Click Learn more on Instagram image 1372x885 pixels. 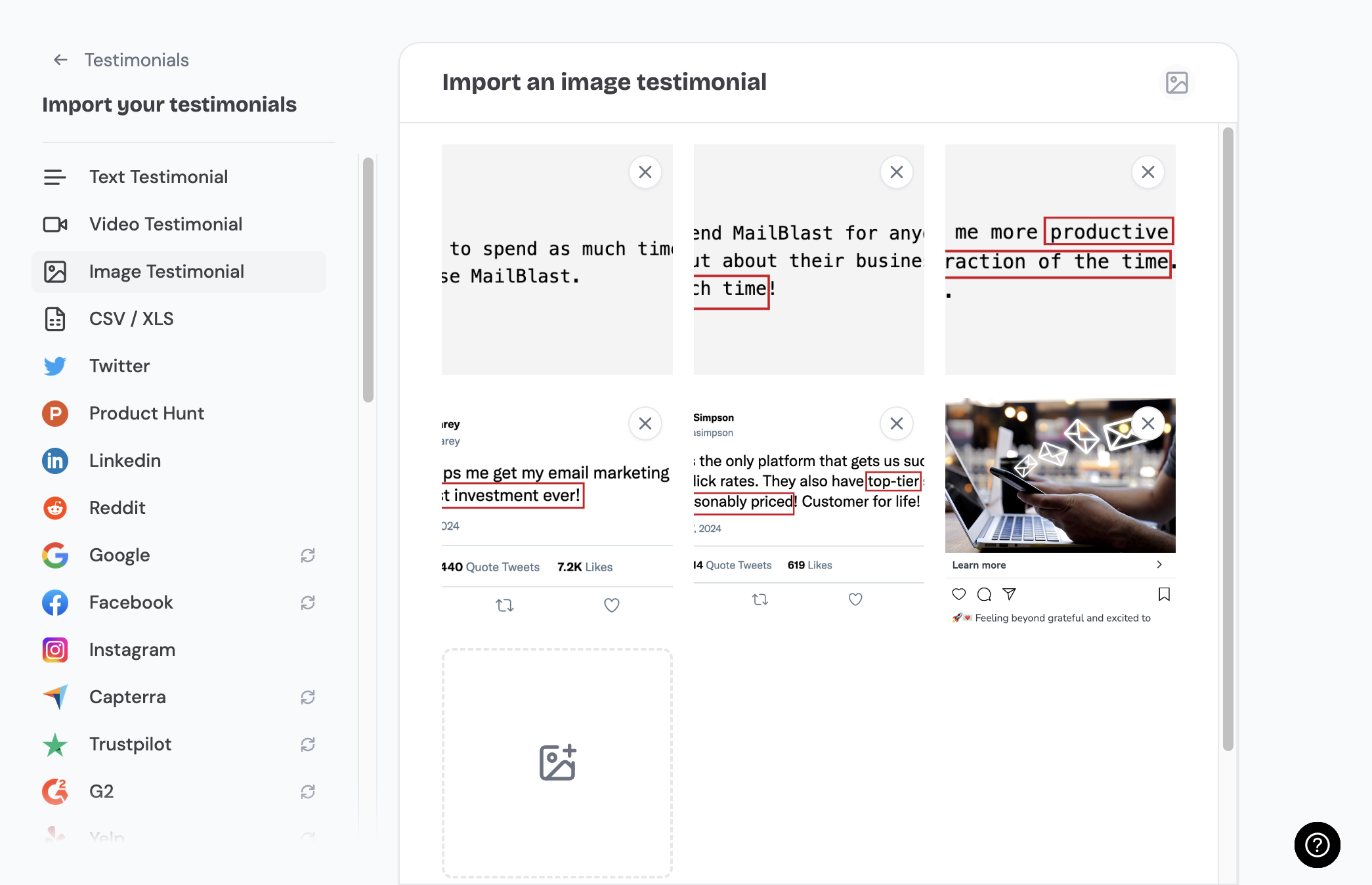[x=979, y=565]
